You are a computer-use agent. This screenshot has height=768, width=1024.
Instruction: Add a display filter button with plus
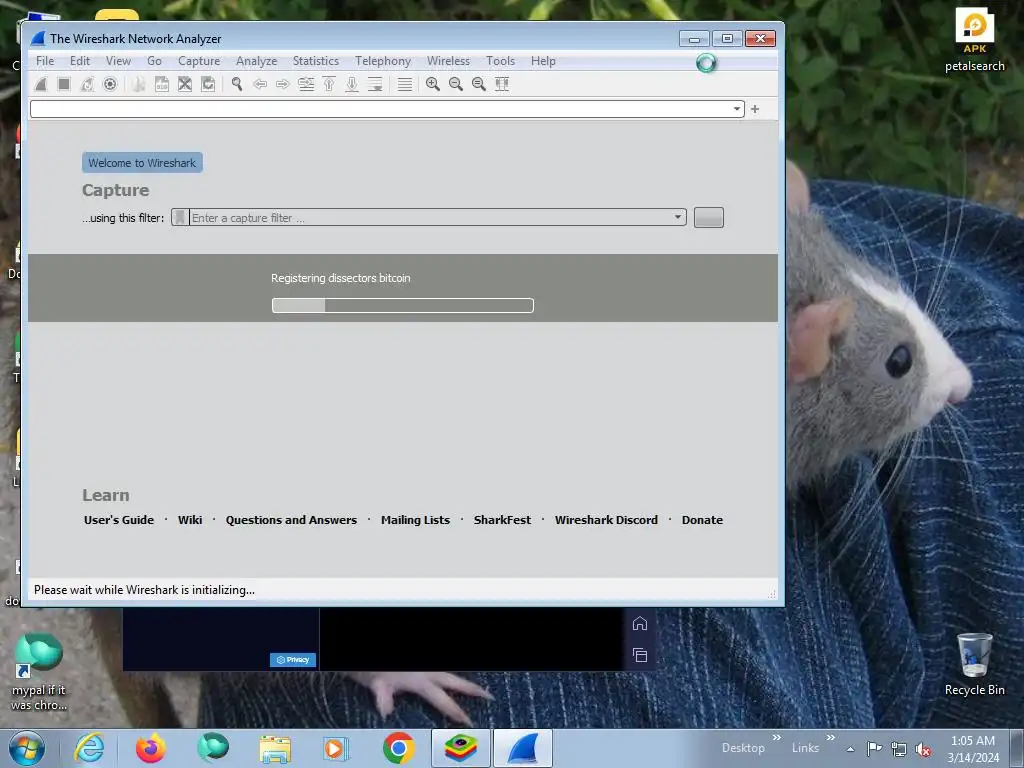(x=755, y=109)
